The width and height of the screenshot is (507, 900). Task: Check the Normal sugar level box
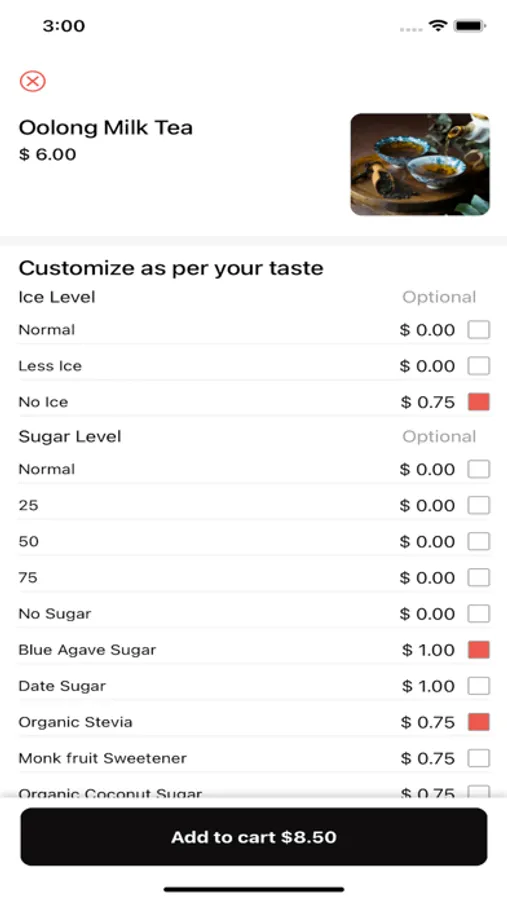click(478, 469)
